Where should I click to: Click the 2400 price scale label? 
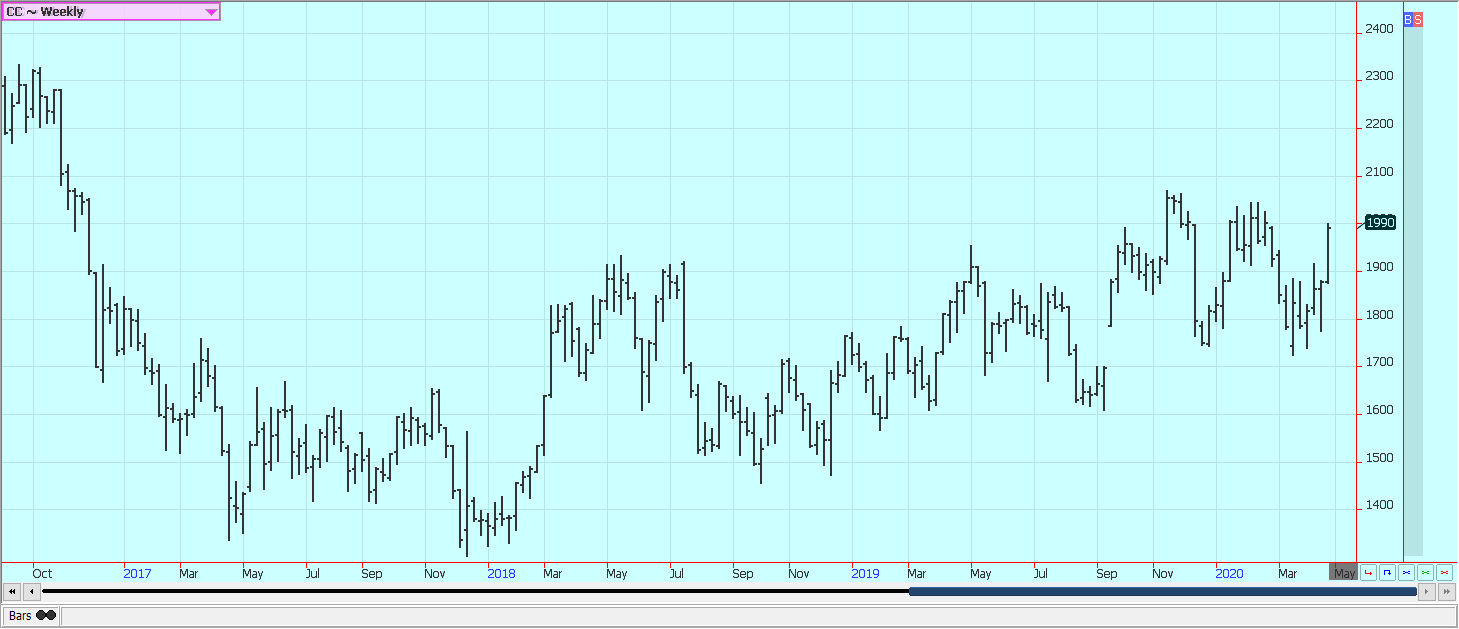point(1379,29)
